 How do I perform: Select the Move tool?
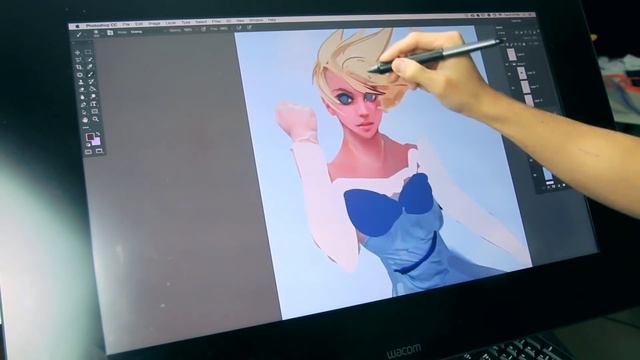(78, 53)
